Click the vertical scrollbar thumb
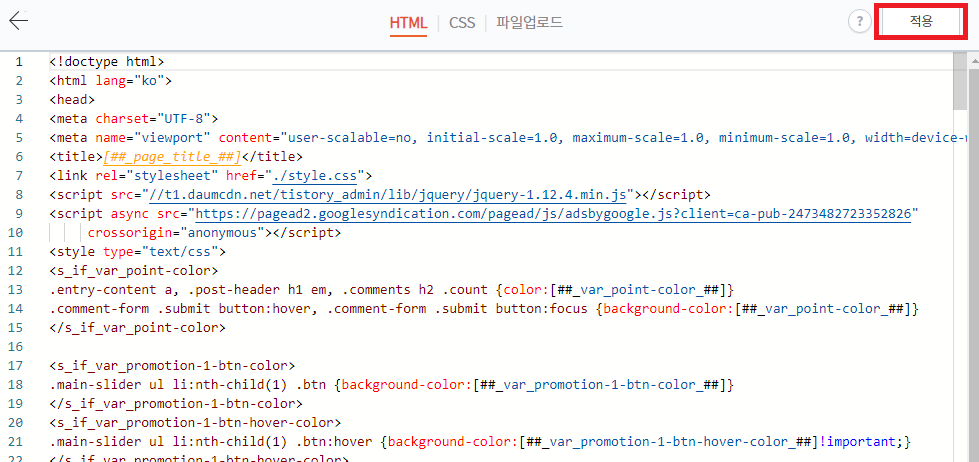 click(960, 81)
